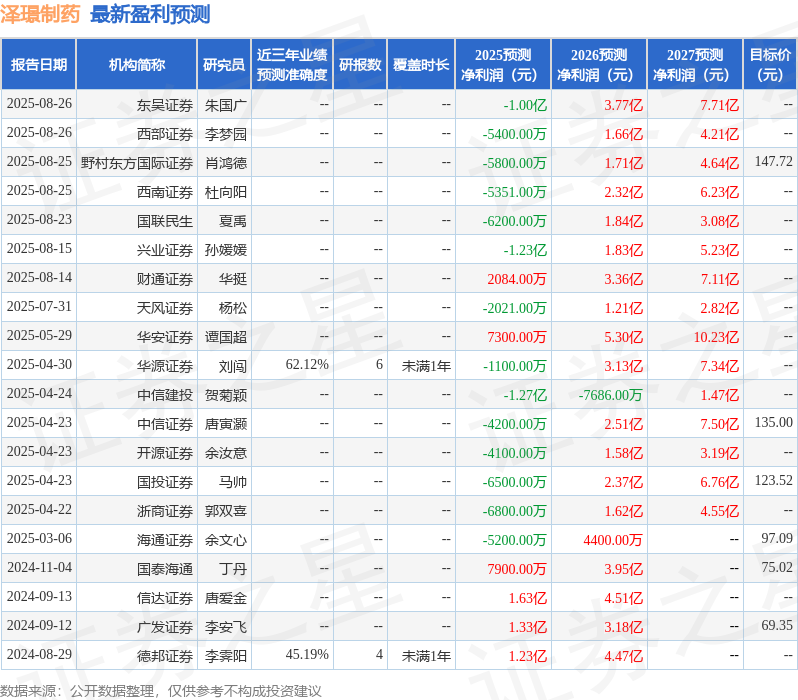The image size is (798, 700).
Task: Click target price 75.02
Action: pos(777,568)
